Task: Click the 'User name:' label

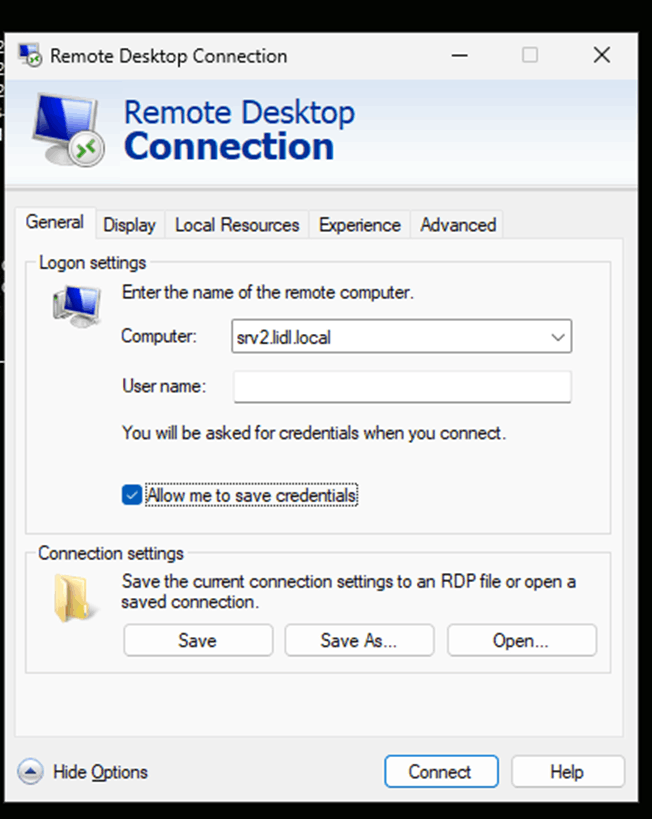Action: 164,386
